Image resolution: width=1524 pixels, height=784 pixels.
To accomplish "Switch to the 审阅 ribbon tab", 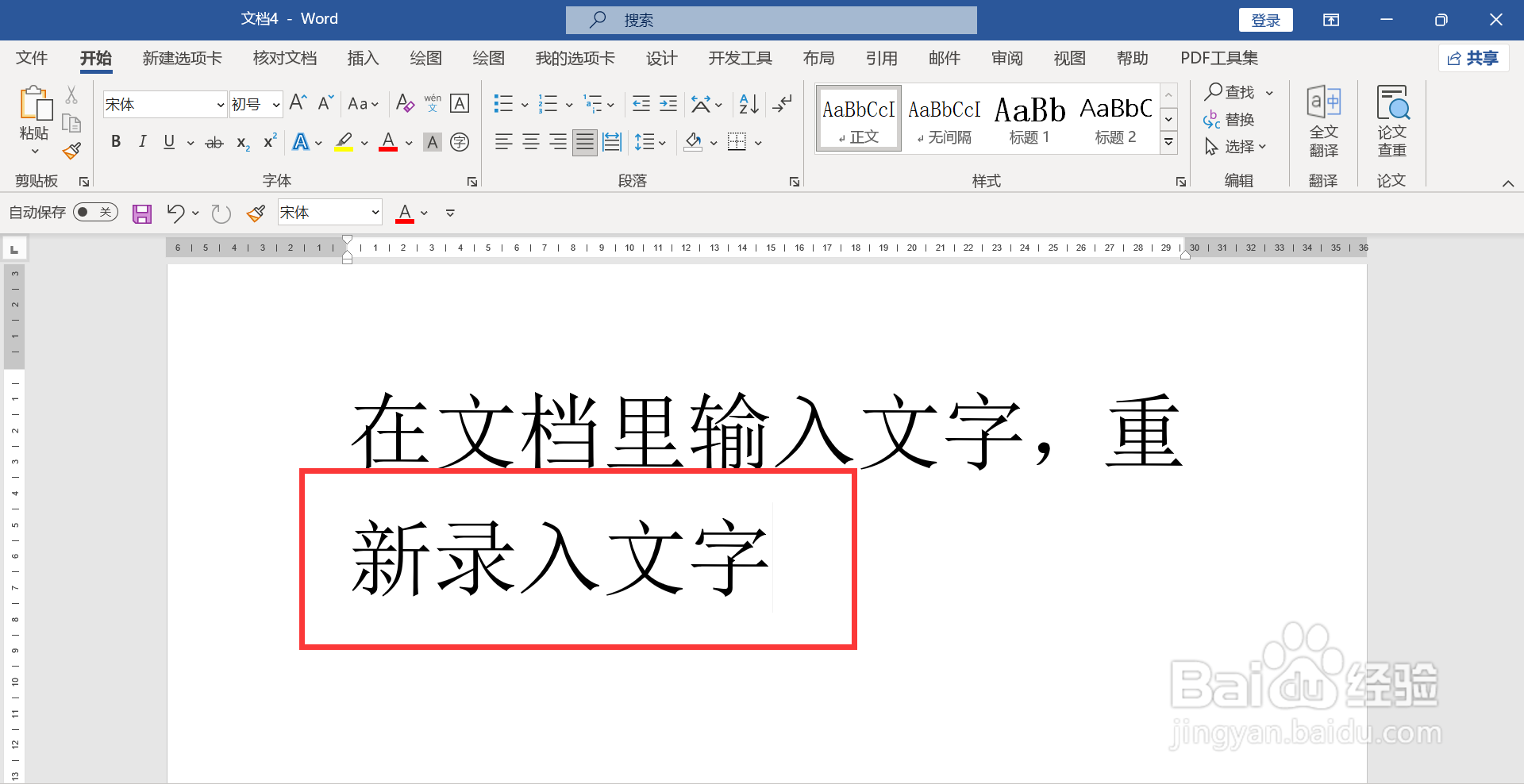I will [x=1006, y=57].
